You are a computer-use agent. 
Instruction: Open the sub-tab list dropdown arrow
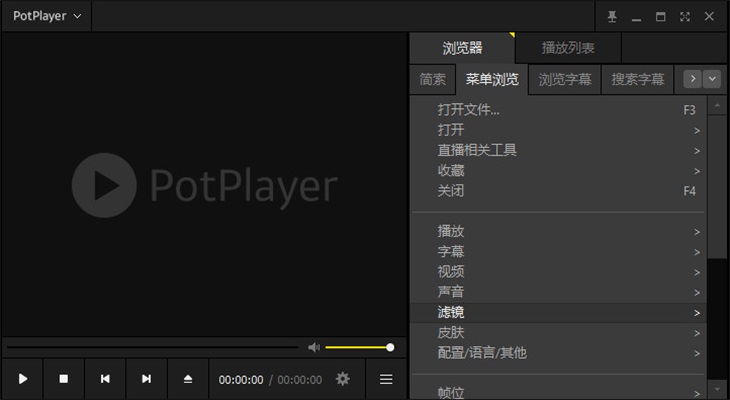point(712,79)
